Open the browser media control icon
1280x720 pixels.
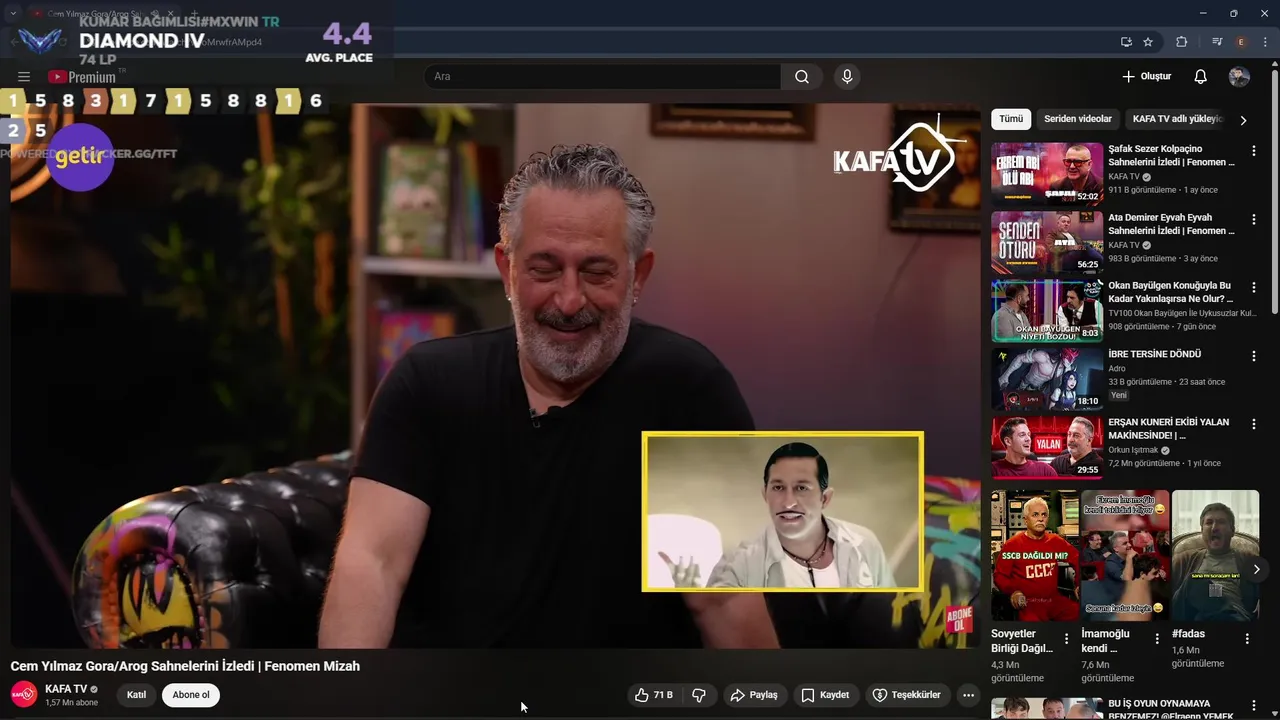(x=1217, y=42)
